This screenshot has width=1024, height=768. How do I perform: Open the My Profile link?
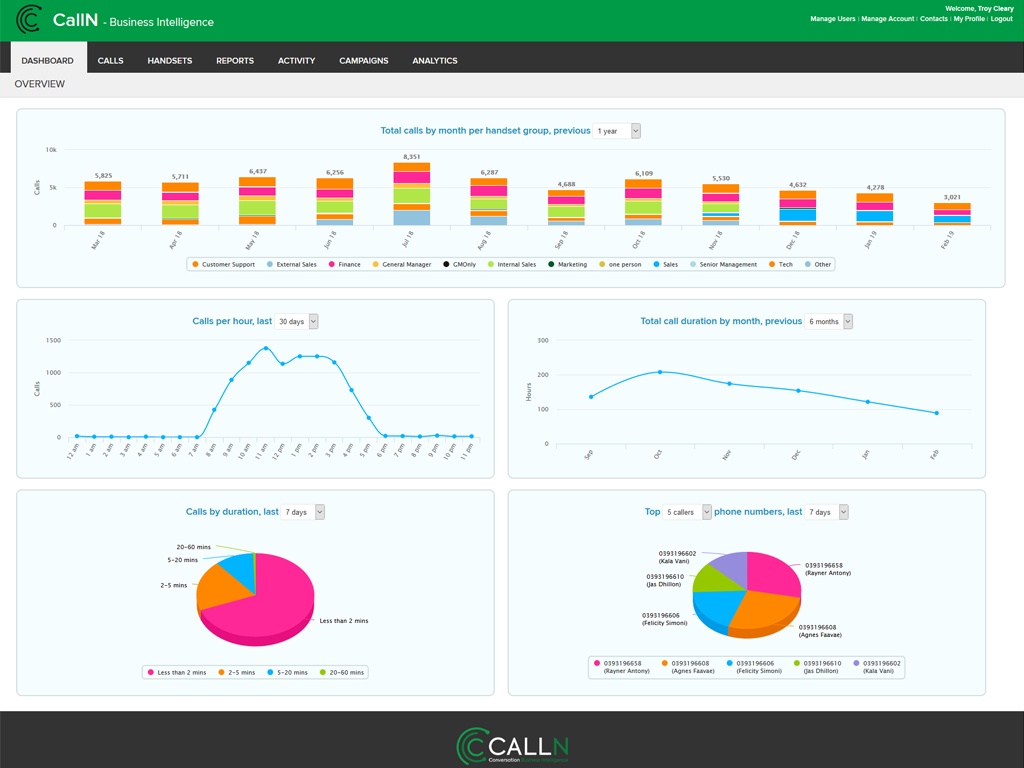point(968,19)
